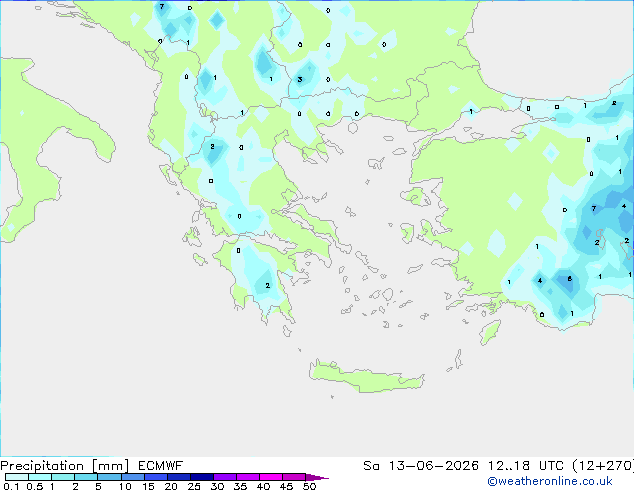Click the legend label "25"
The width and height of the screenshot is (634, 490).
[x=194, y=486]
